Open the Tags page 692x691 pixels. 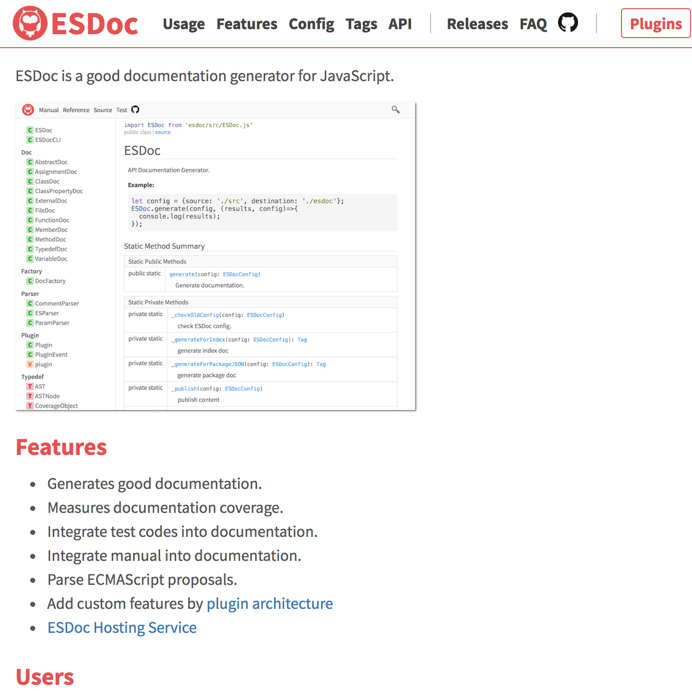361,24
